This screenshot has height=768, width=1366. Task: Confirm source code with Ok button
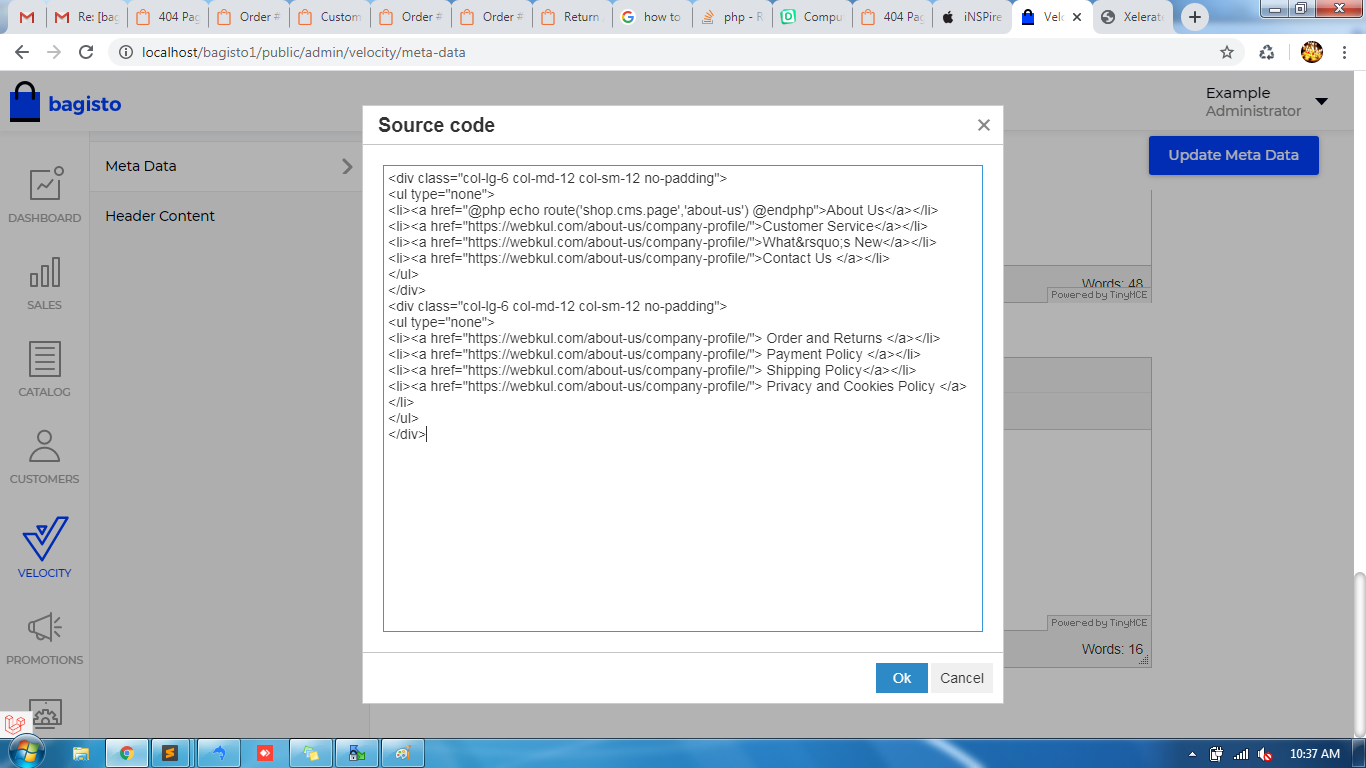click(901, 678)
